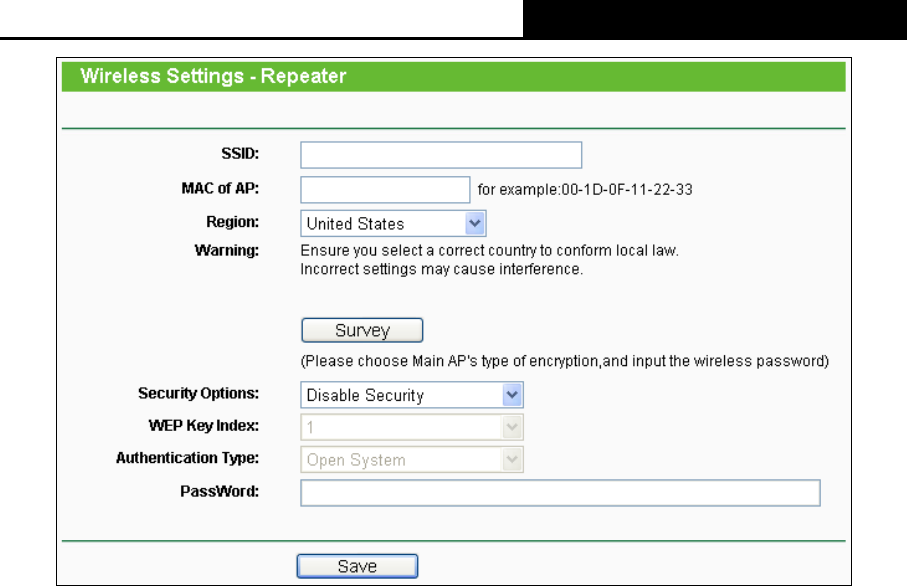Click the WEP Key Index label
The height and width of the screenshot is (586, 907).
tap(204, 426)
